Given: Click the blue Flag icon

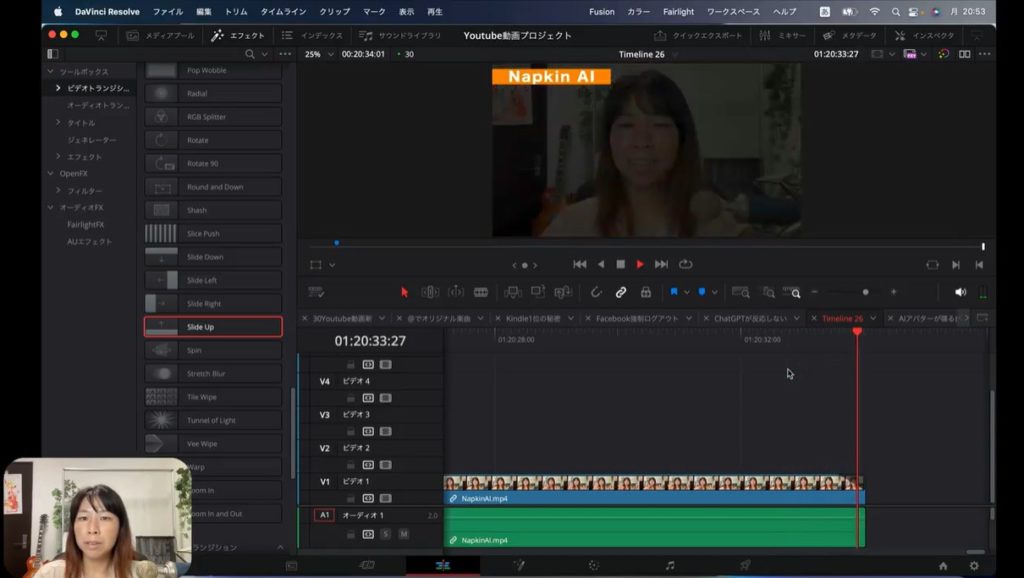Looking at the screenshot, I should pos(674,292).
